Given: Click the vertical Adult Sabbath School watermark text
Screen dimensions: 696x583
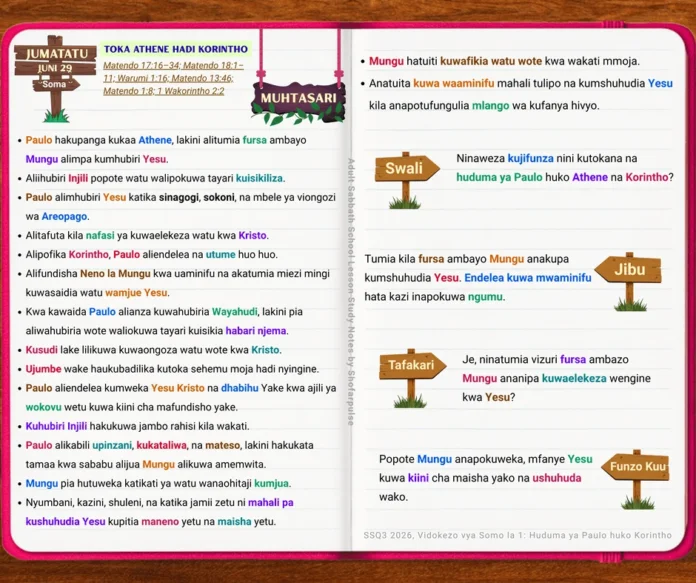Looking at the screenshot, I should tap(351, 292).
